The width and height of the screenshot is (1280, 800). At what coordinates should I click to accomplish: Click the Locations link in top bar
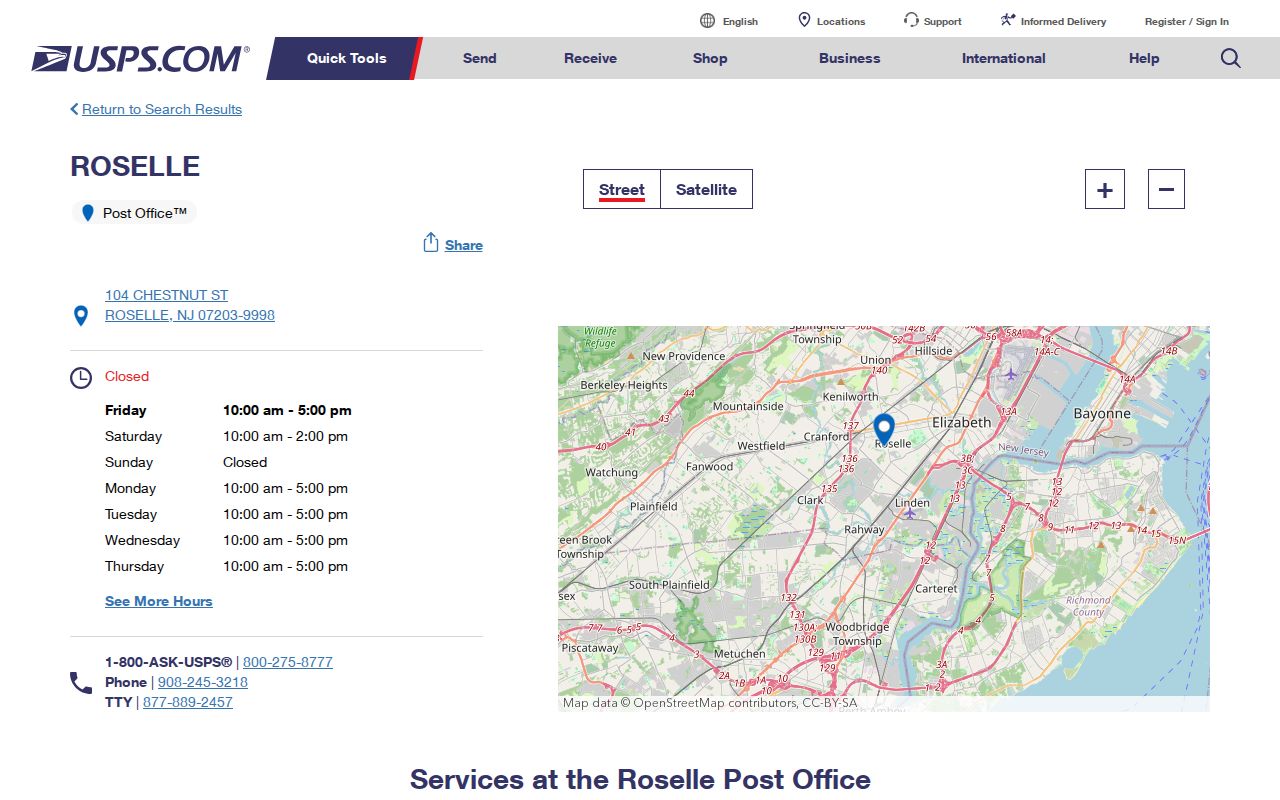[x=841, y=21]
